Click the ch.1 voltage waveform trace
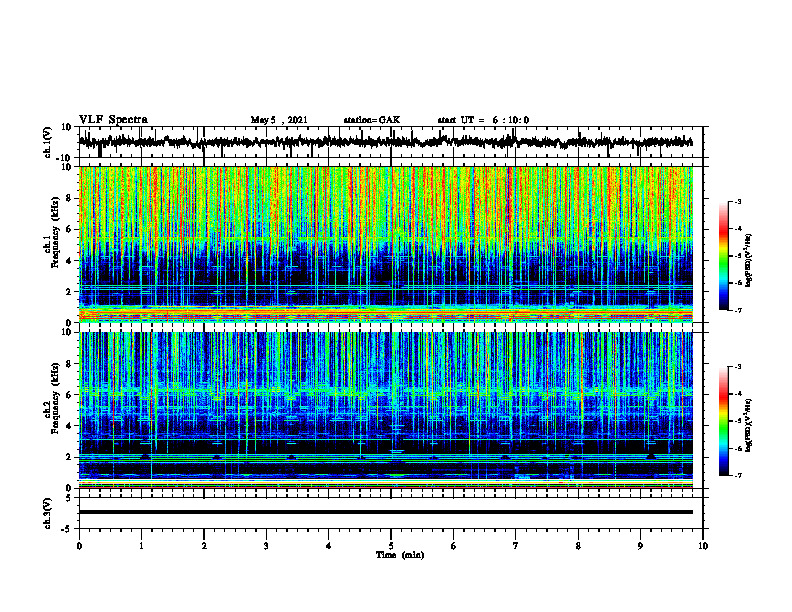The image size is (792, 612). pyautogui.click(x=386, y=142)
